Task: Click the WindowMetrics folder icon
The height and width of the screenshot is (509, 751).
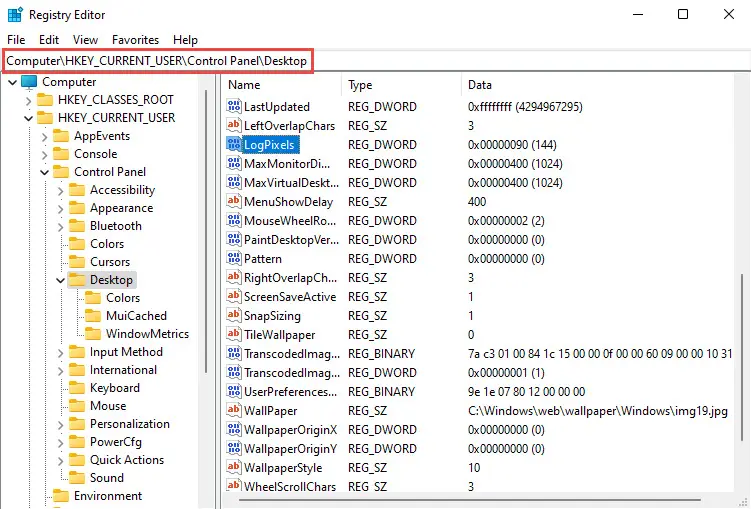Action: tap(93, 334)
